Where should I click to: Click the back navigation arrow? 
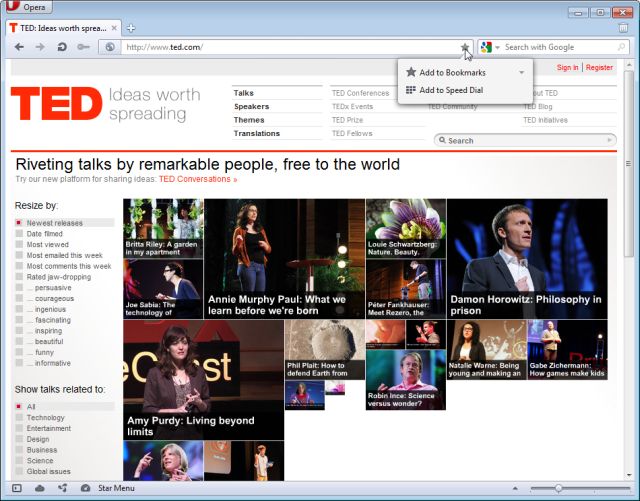click(x=17, y=47)
